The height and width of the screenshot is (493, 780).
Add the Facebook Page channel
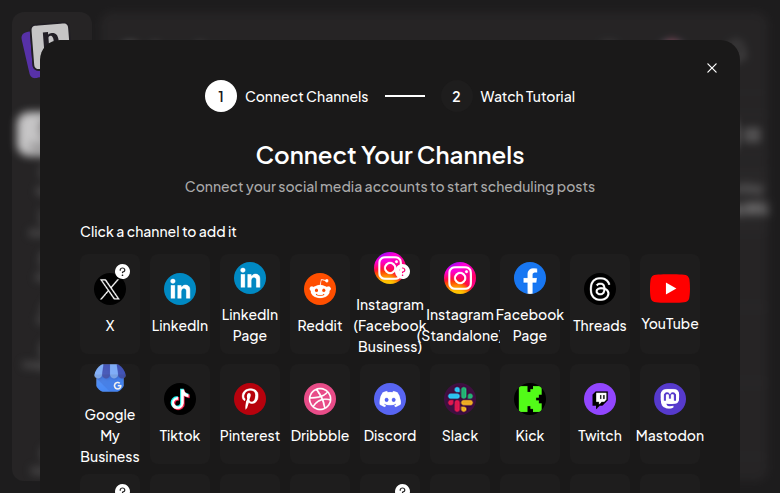pos(530,304)
